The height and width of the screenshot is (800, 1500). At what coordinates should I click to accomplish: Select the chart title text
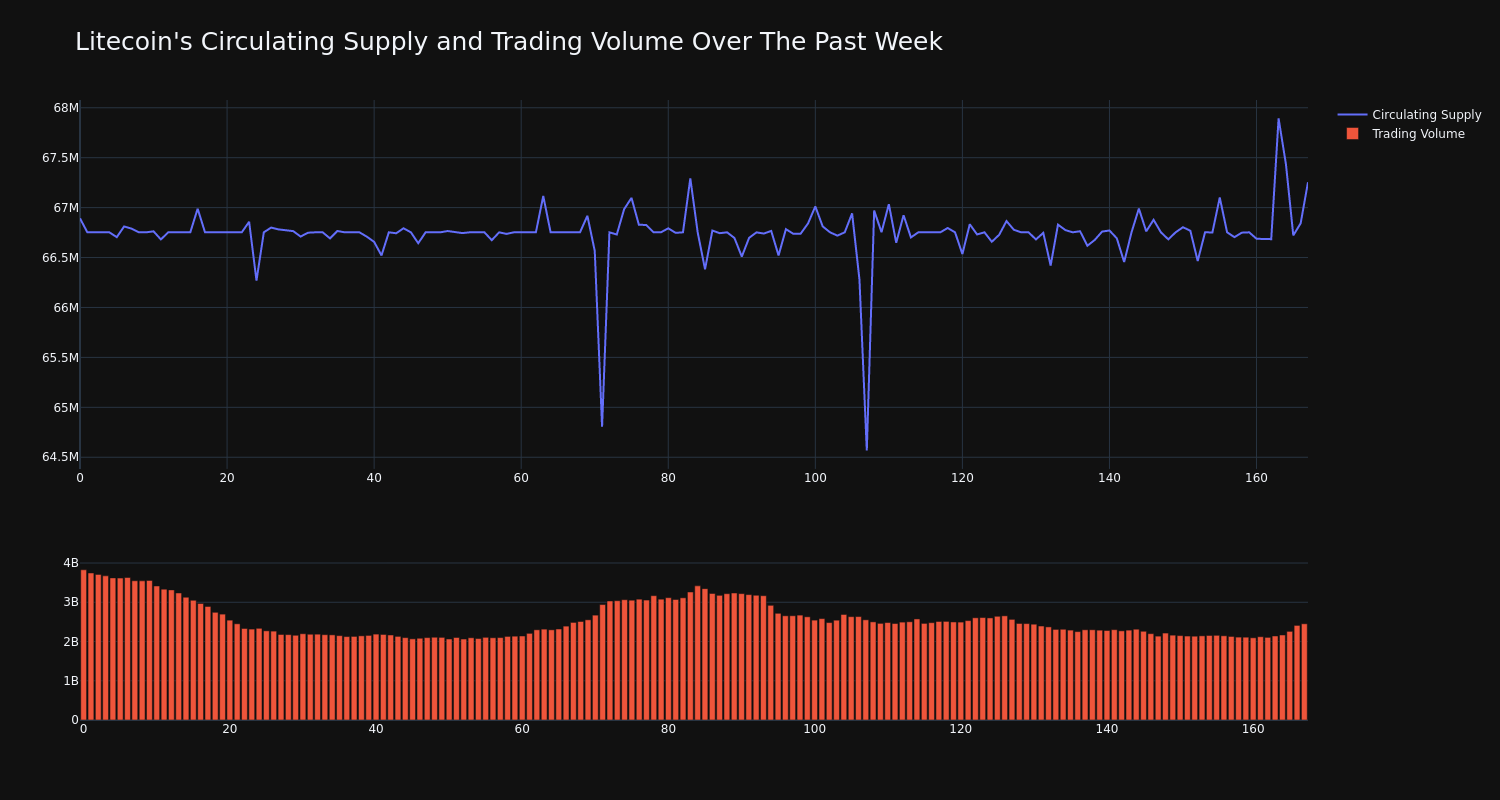tap(508, 42)
